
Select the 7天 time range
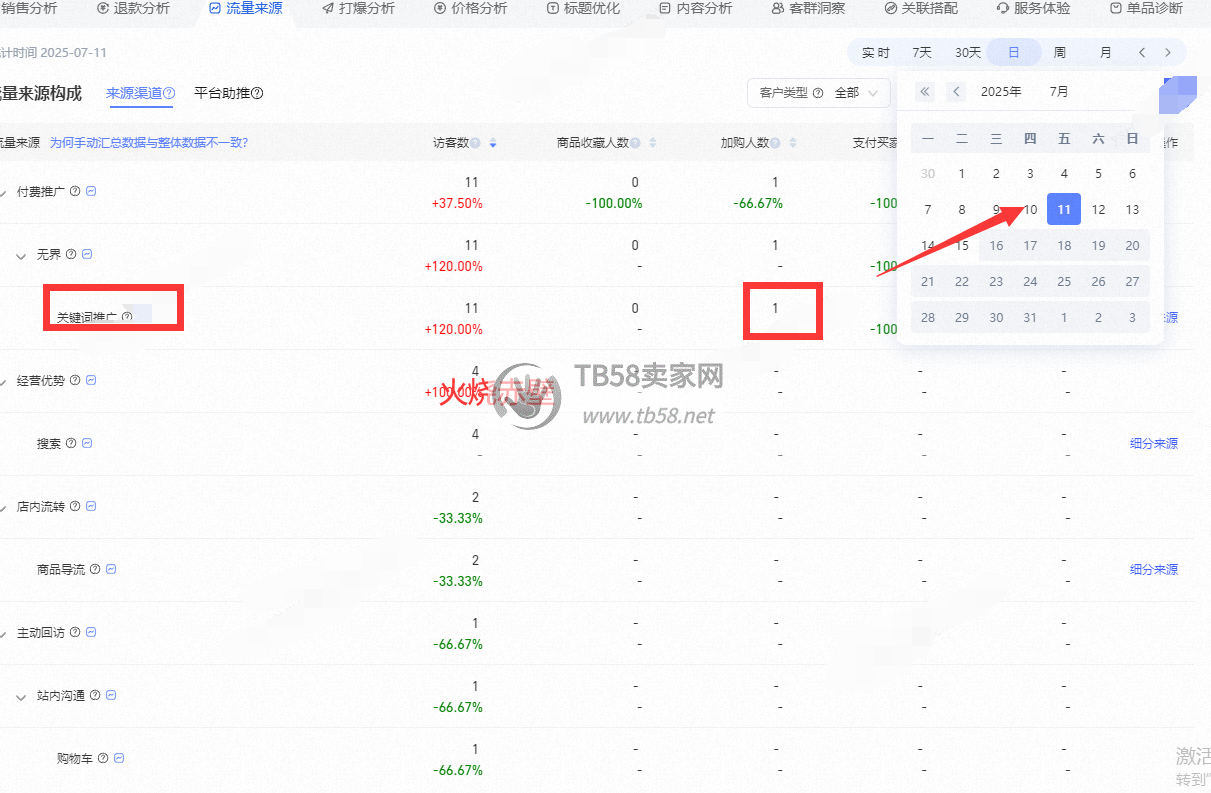point(922,52)
